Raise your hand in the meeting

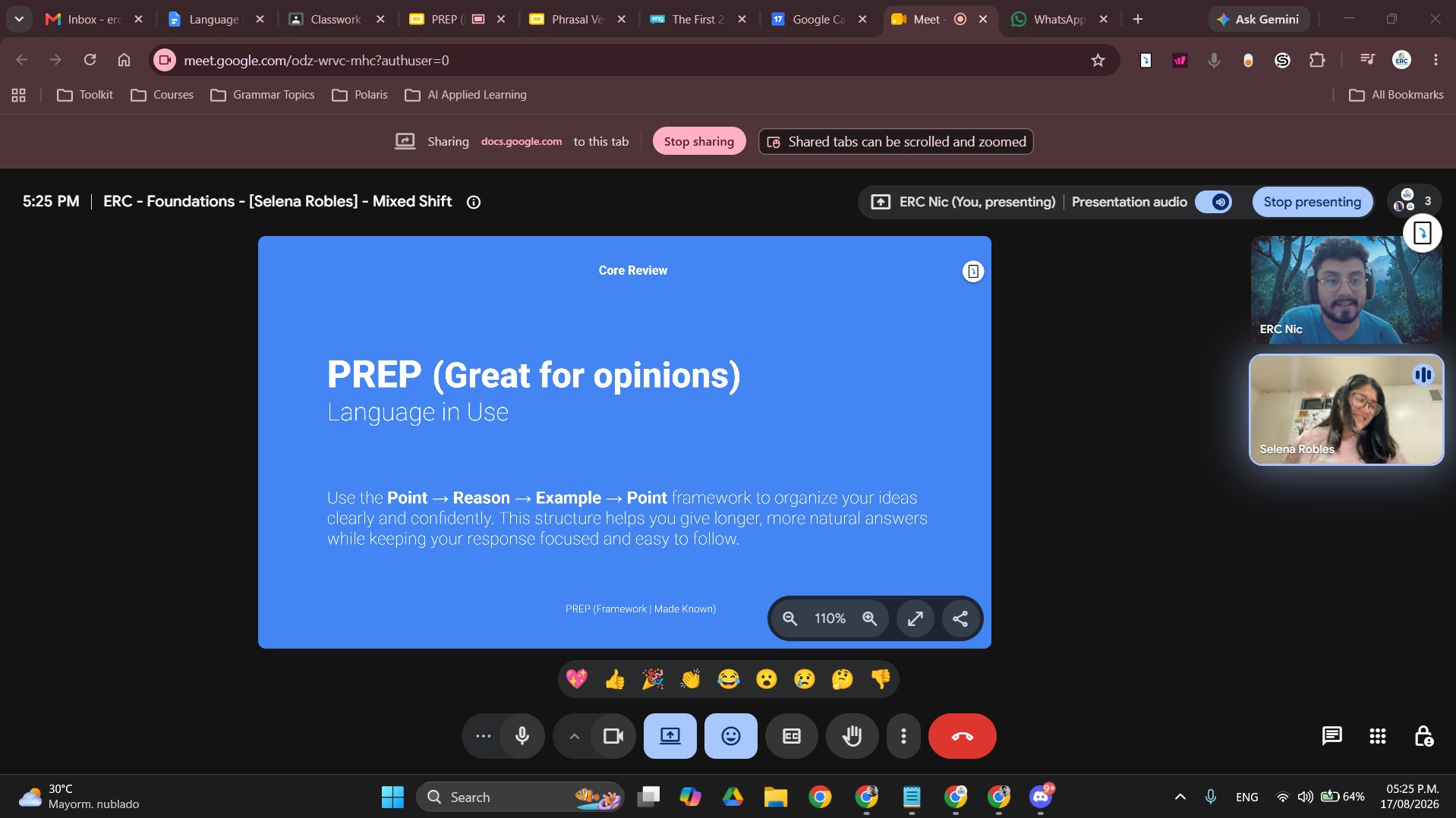coord(852,736)
